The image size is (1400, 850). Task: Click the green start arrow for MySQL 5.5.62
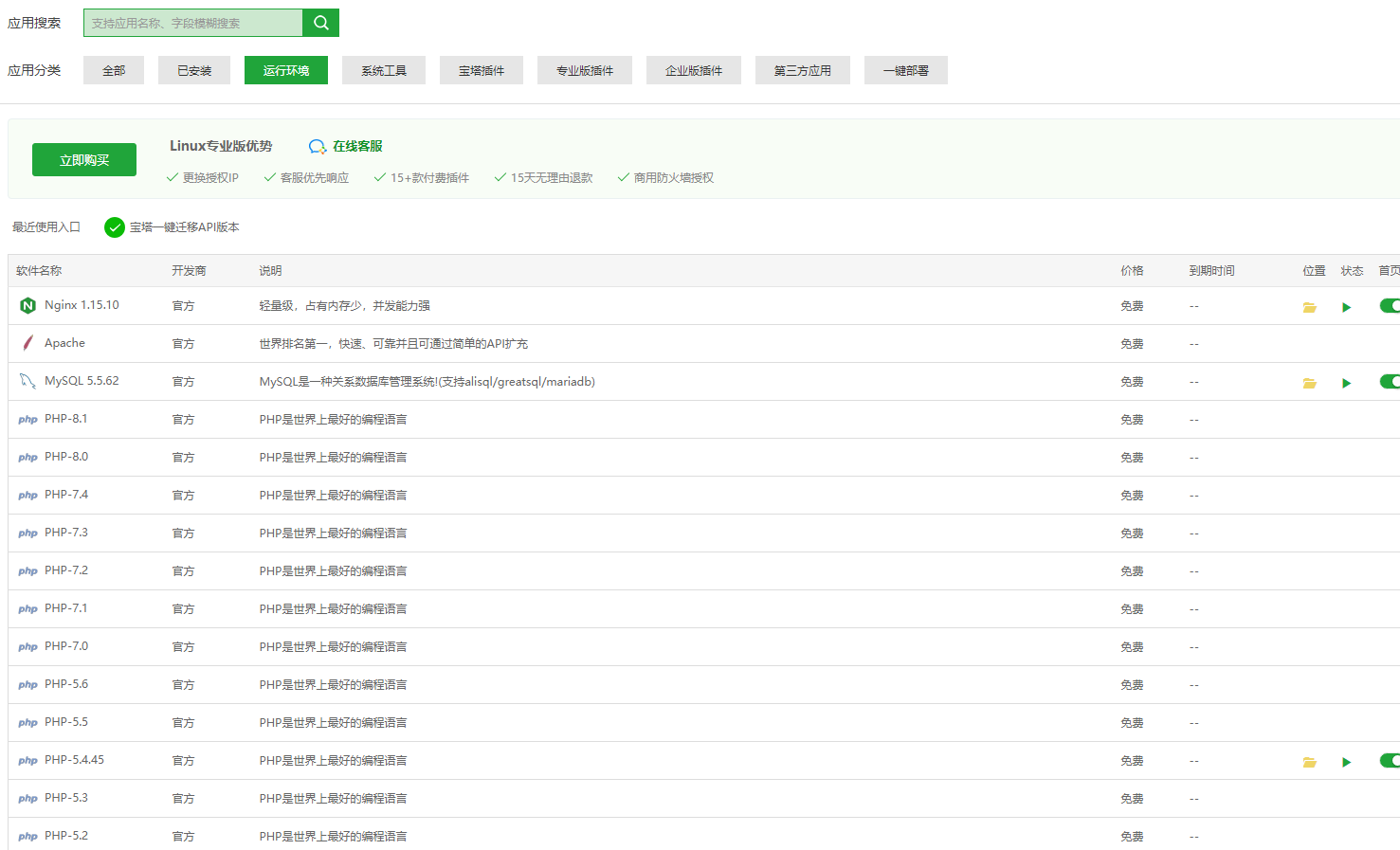1347,383
